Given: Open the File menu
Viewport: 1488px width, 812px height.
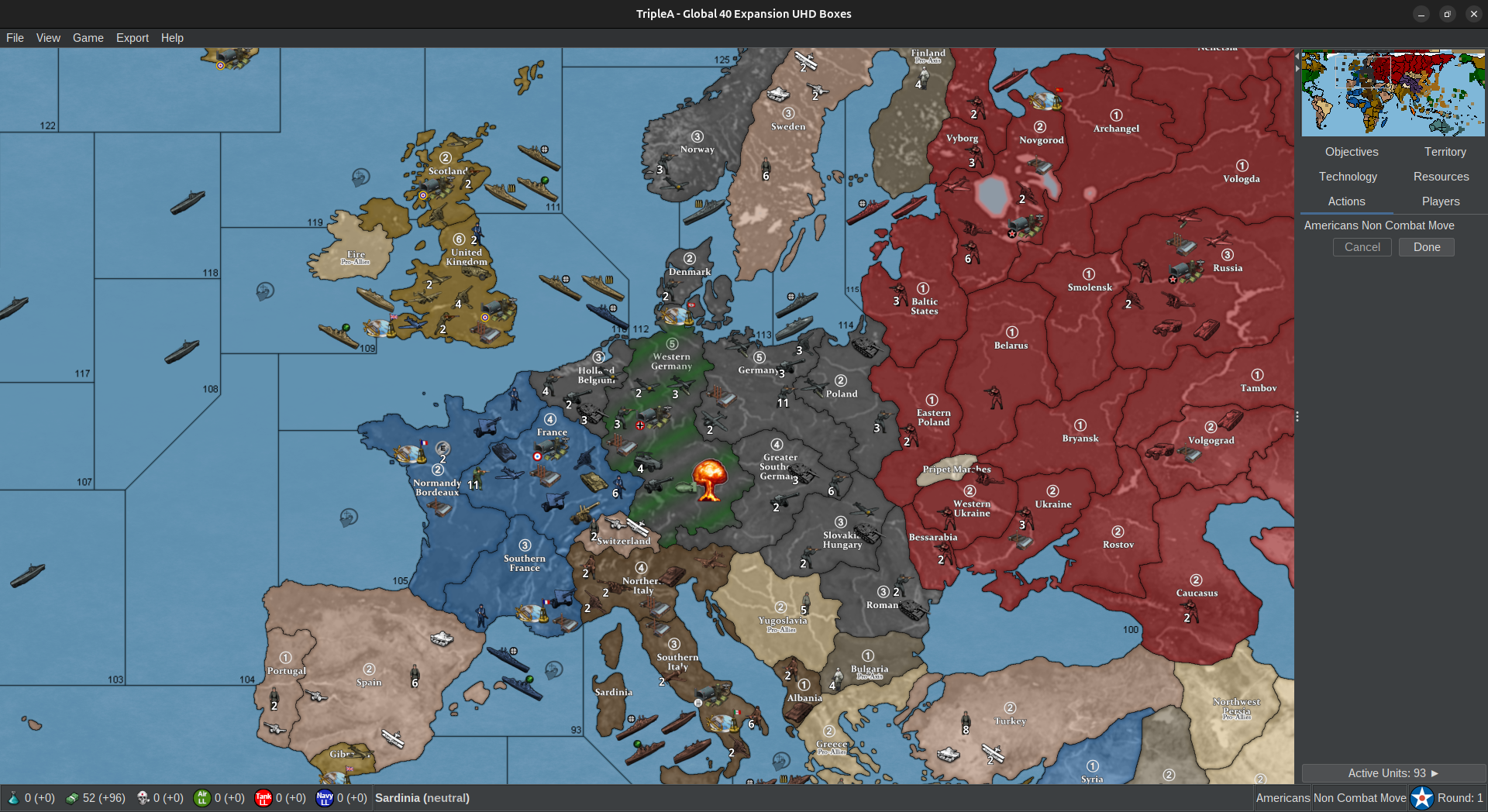Looking at the screenshot, I should point(15,38).
